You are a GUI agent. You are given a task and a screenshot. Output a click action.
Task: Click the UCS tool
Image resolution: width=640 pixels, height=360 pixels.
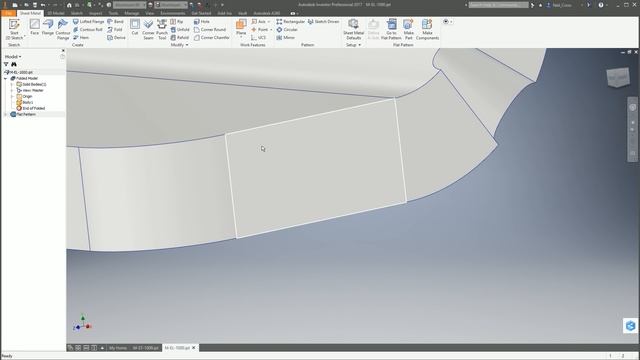[258, 38]
